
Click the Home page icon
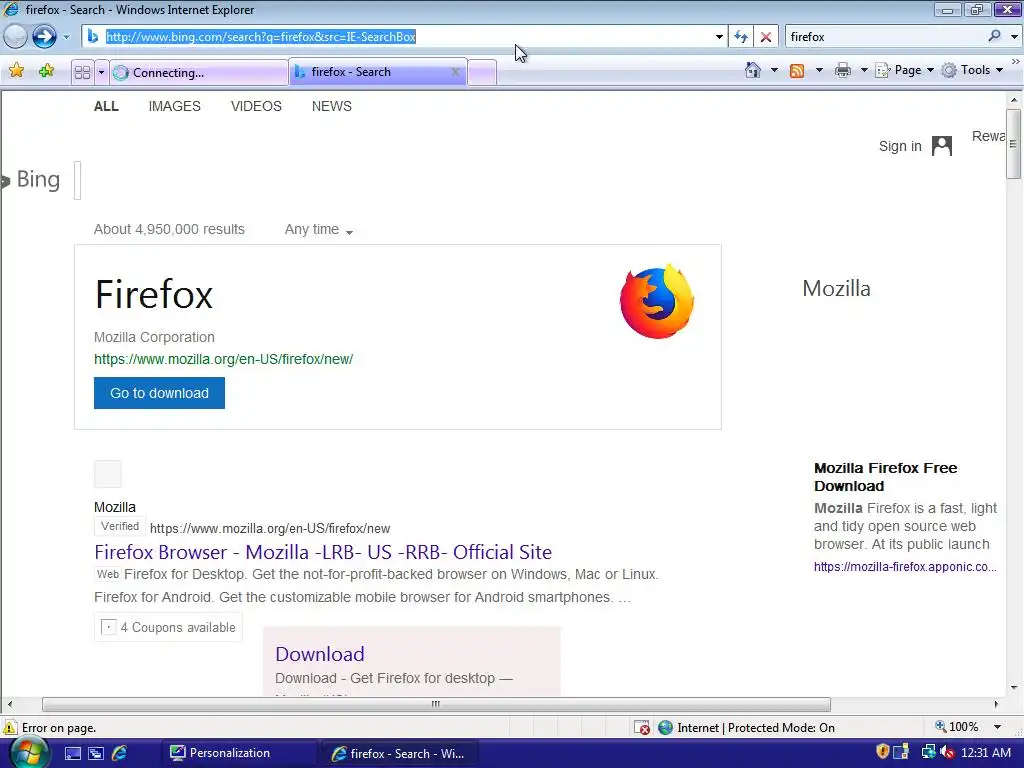click(x=753, y=70)
